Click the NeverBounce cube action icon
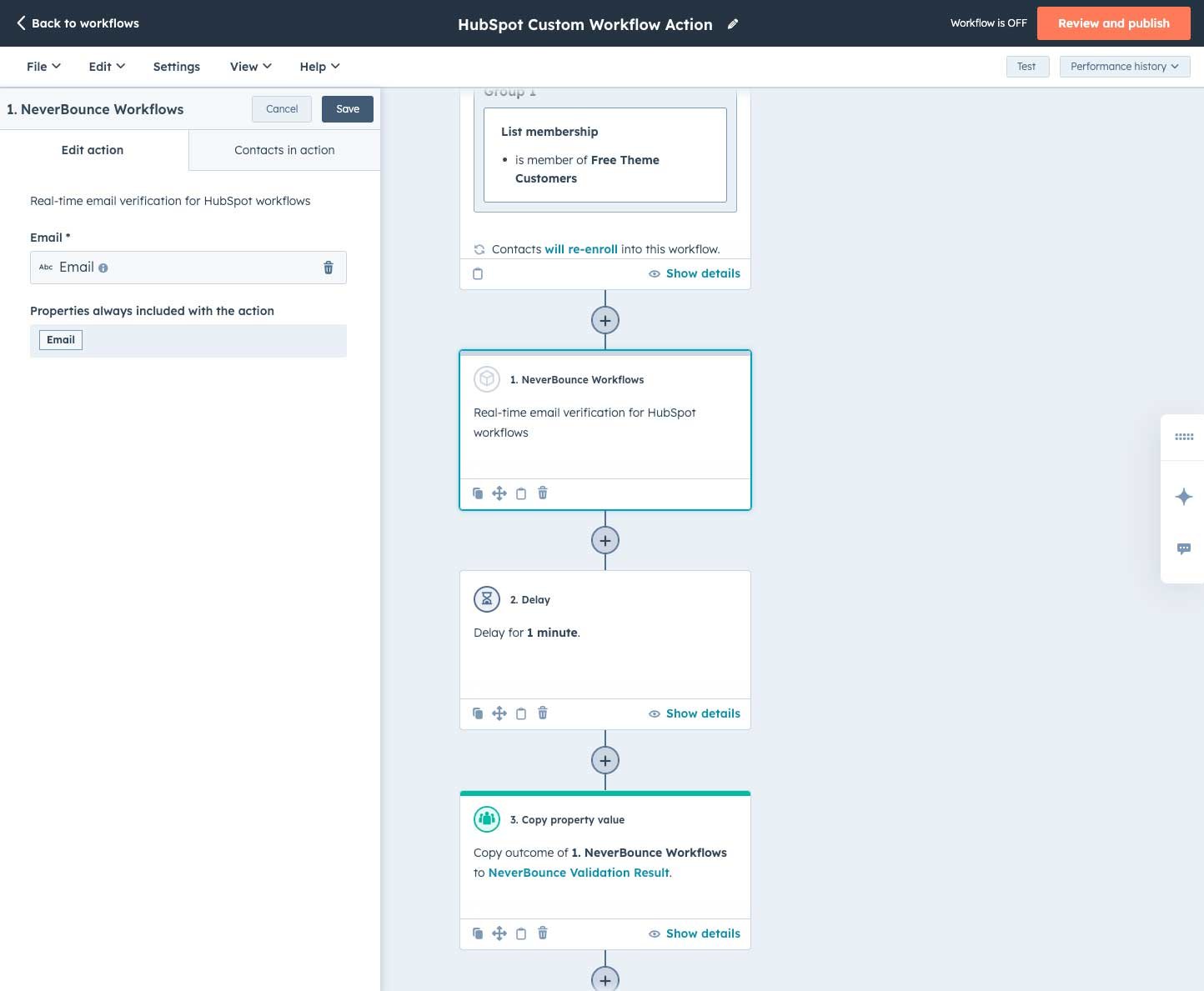1204x991 pixels. pyautogui.click(x=487, y=379)
